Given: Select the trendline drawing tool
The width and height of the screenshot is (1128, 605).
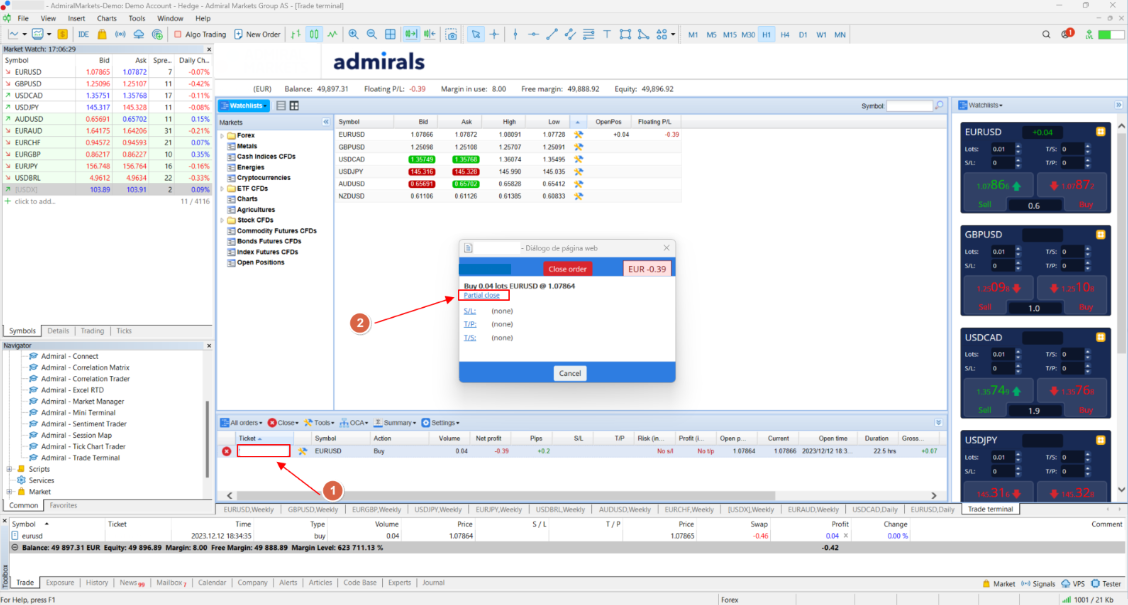Looking at the screenshot, I should click(x=552, y=34).
